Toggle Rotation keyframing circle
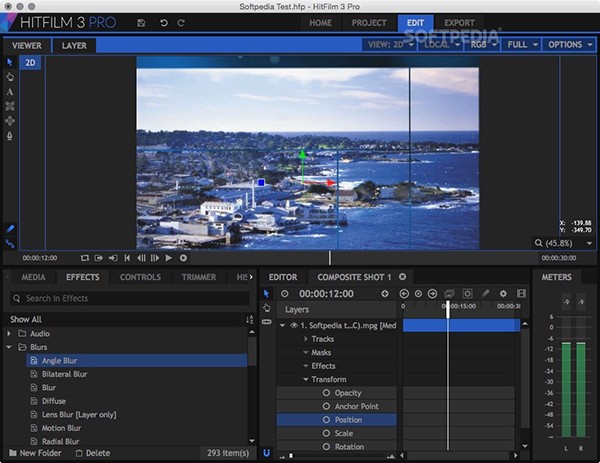This screenshot has width=600, height=463. [326, 447]
